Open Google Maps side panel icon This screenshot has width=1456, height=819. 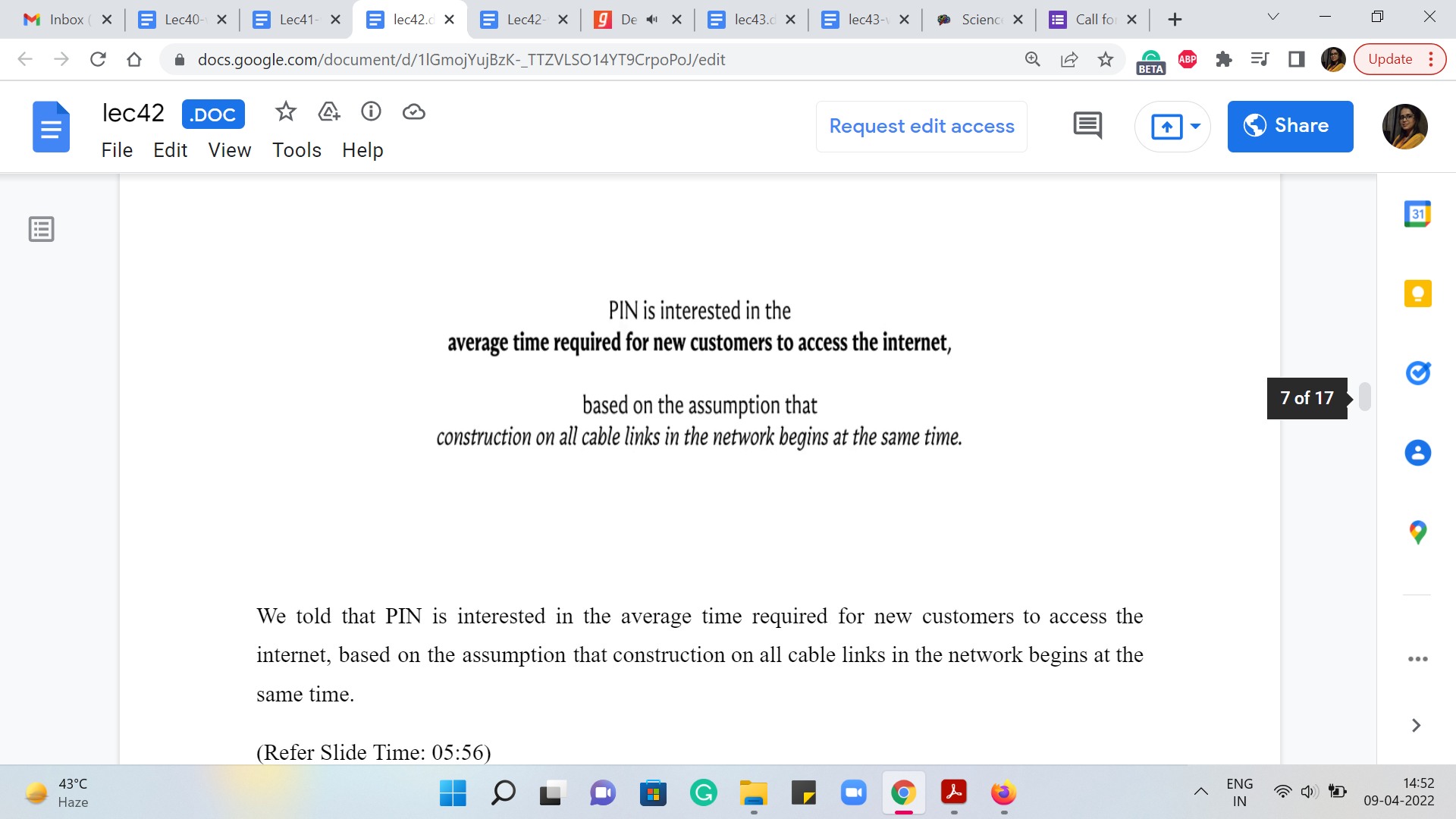click(1417, 532)
